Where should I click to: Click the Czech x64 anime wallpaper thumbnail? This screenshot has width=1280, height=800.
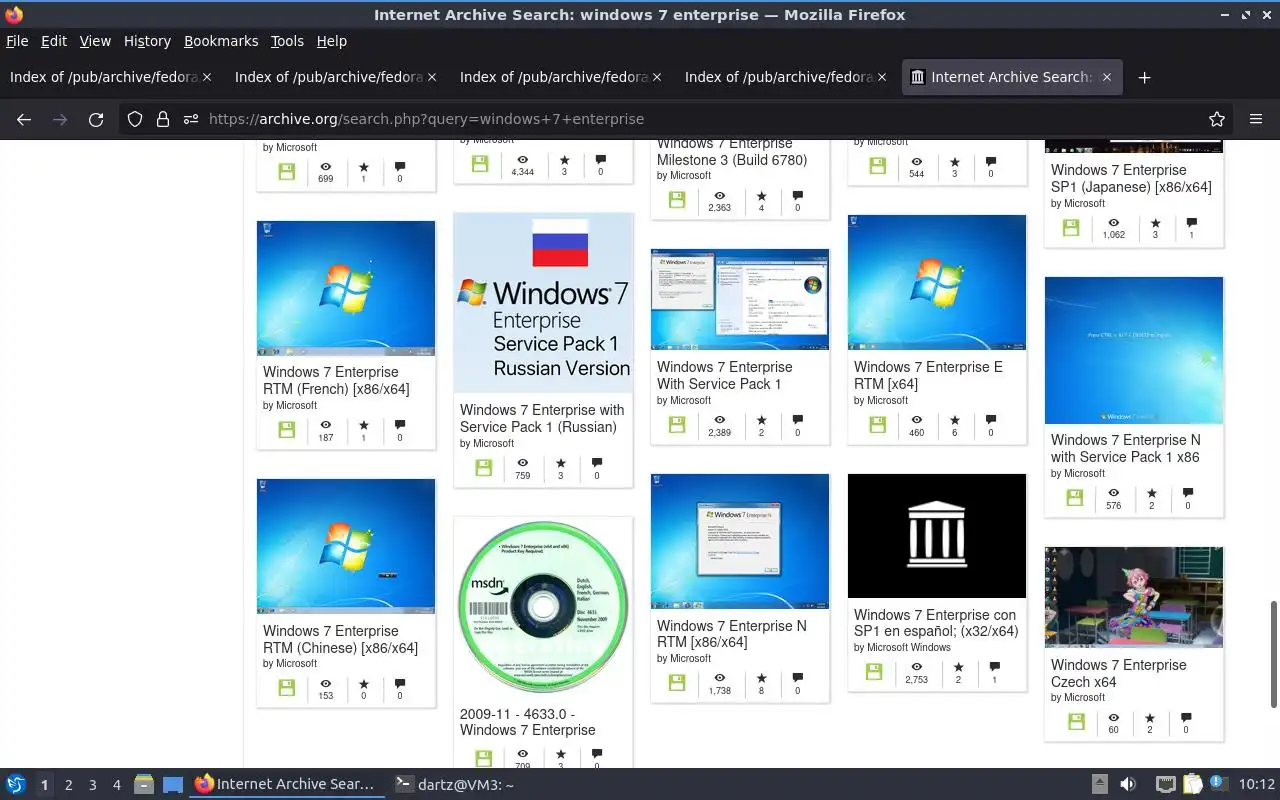coord(1134,597)
